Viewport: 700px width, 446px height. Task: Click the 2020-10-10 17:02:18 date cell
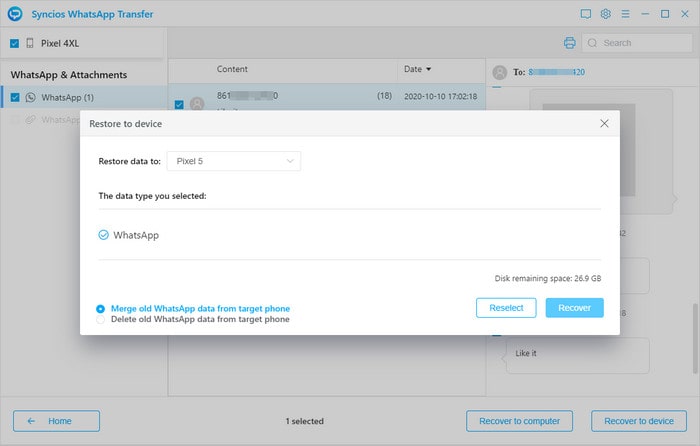(441, 96)
